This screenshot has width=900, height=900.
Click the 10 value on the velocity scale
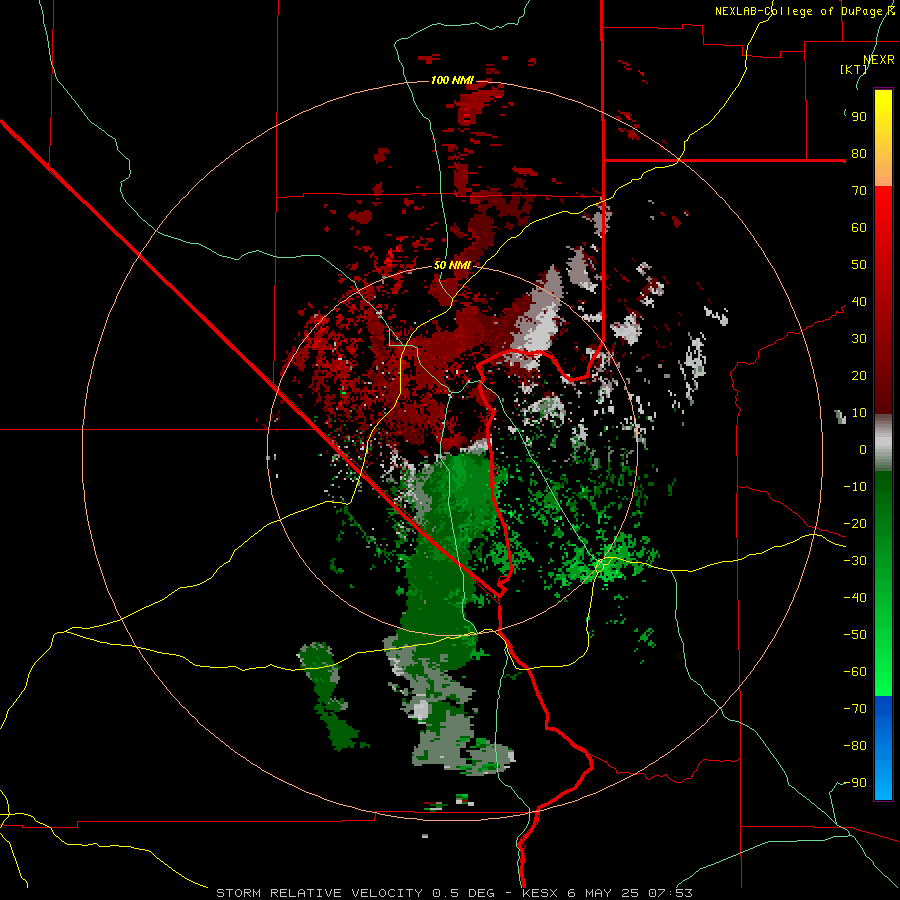pyautogui.click(x=859, y=413)
